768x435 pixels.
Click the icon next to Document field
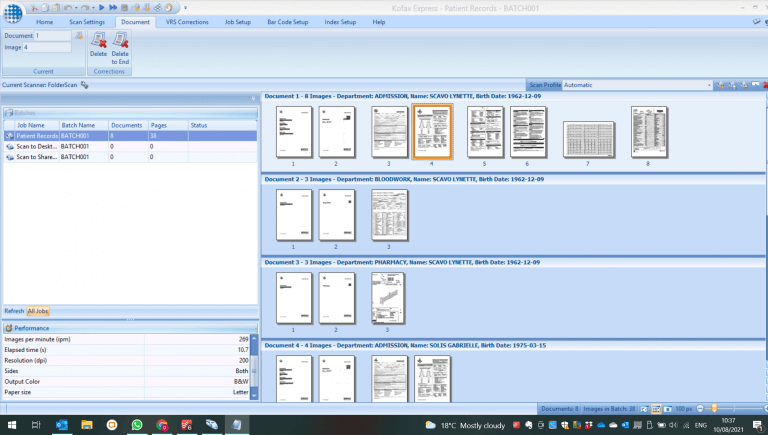79,36
